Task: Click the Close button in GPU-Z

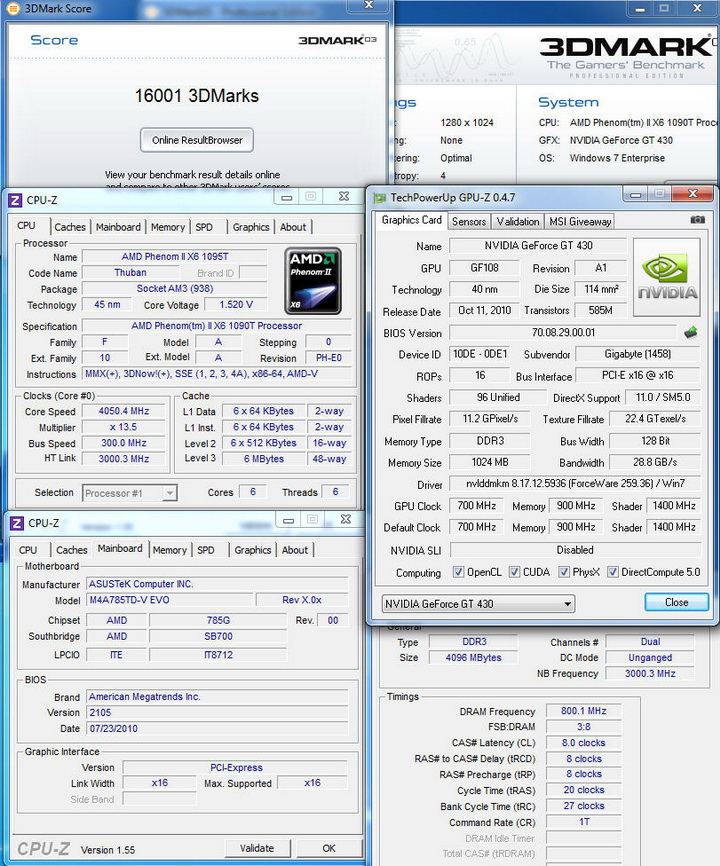Action: pyautogui.click(x=676, y=602)
